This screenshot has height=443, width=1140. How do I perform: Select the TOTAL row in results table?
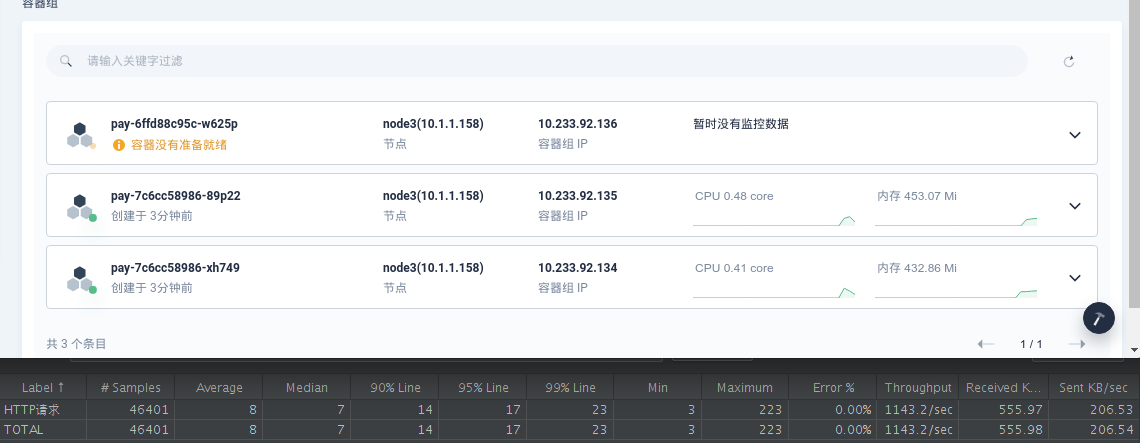click(x=570, y=430)
